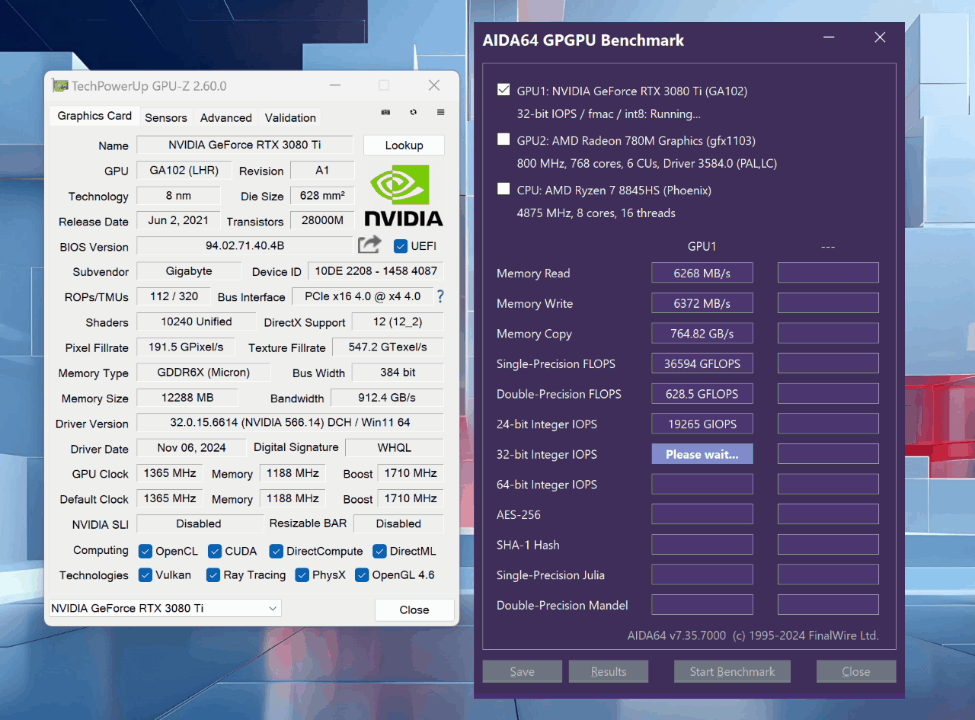Click the NVIDIA logo in GPU-Z
The height and width of the screenshot is (720, 975).
[x=403, y=195]
